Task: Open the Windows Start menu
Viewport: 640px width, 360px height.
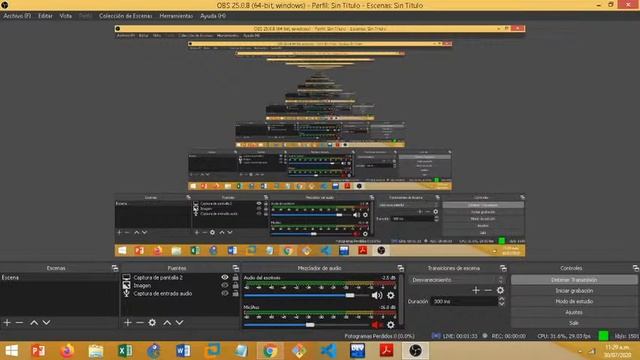Action: 12,351
